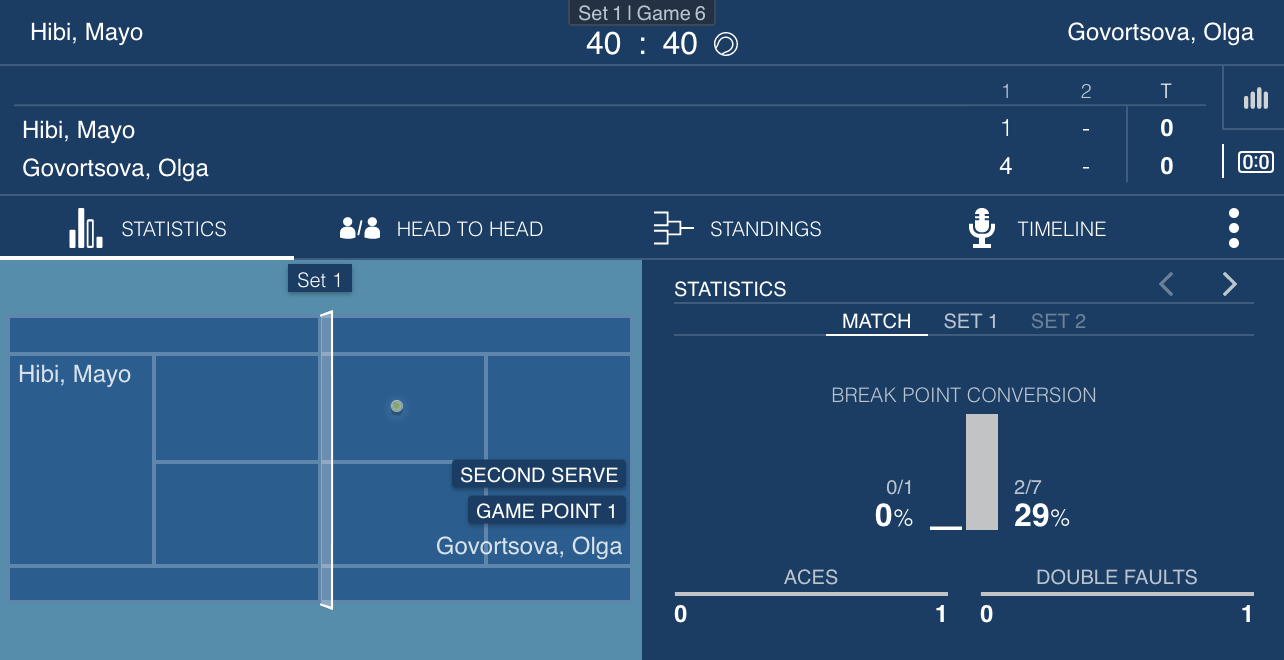Click the Statistics bar chart icon
Image resolution: width=1284 pixels, height=660 pixels.
coord(86,228)
